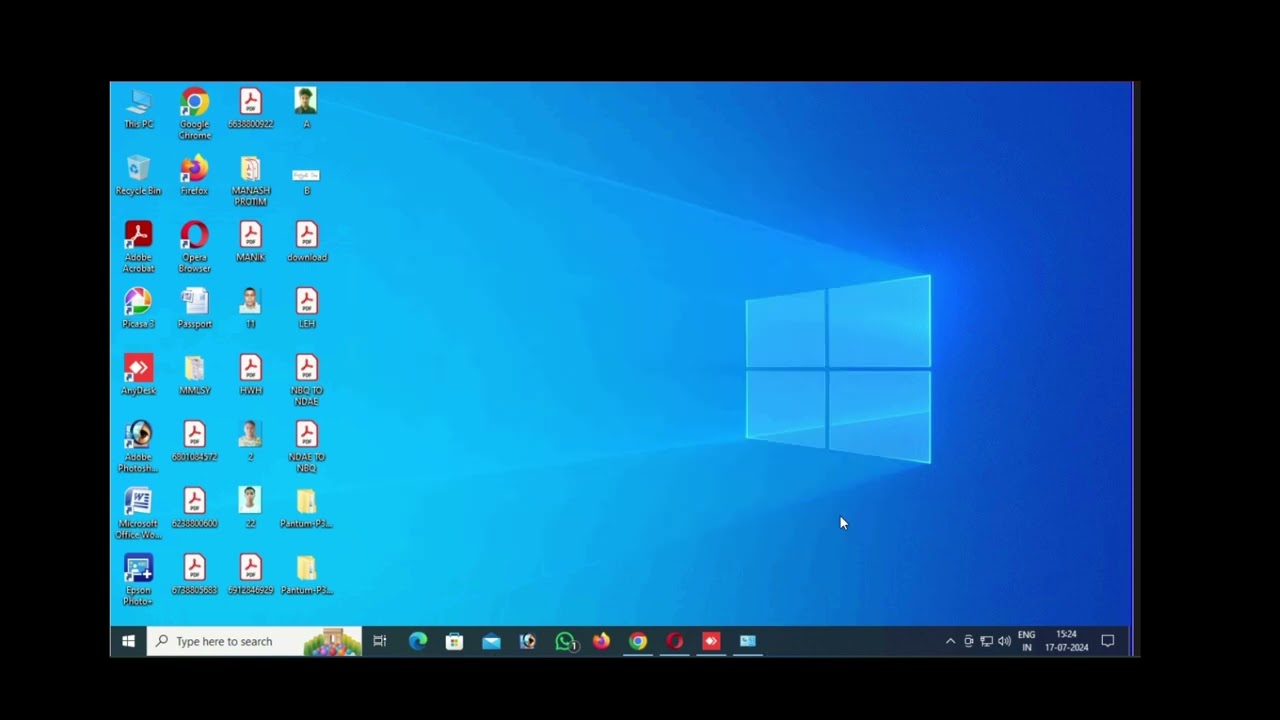Show hidden system tray icons
The image size is (1280, 720).
click(950, 641)
